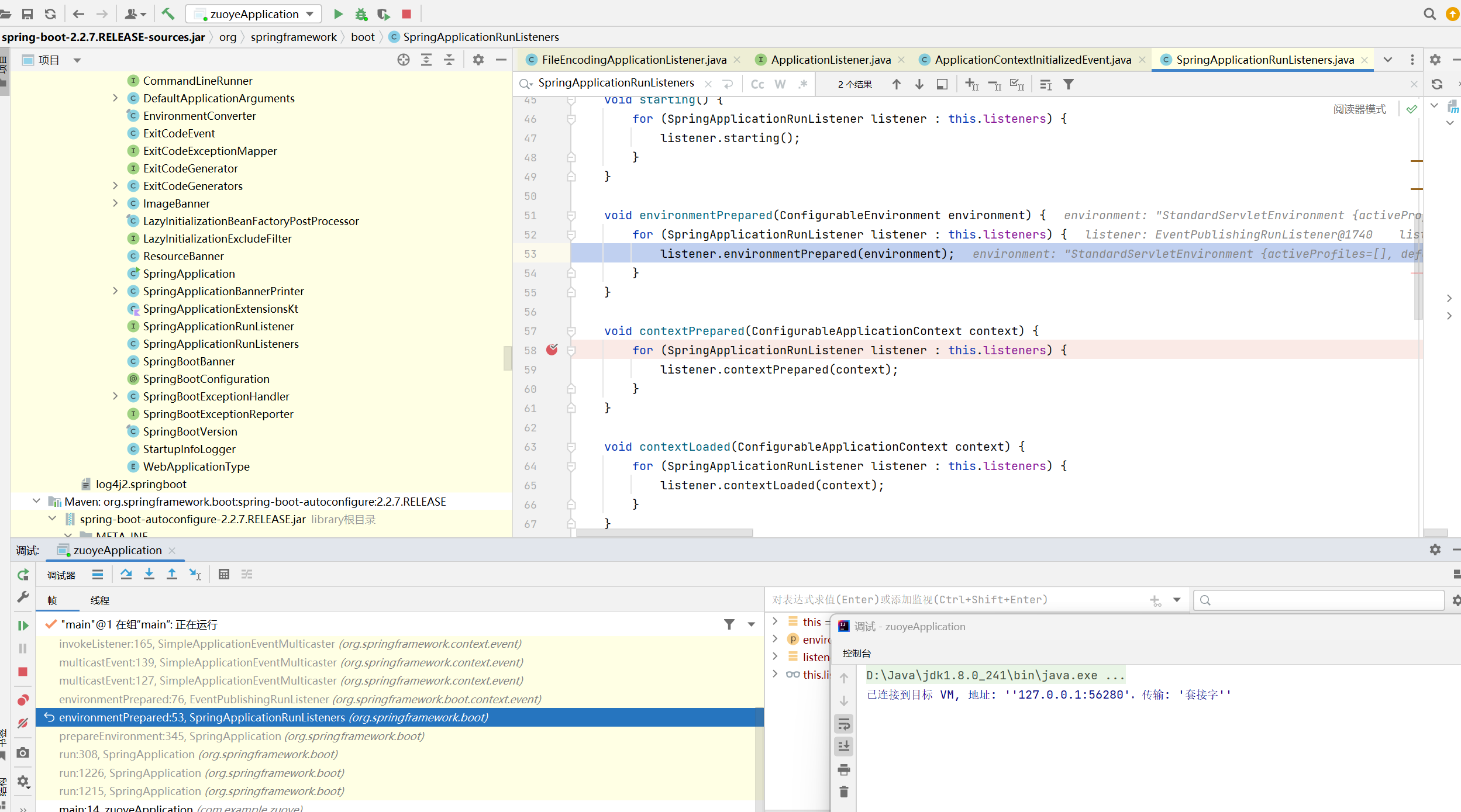Select frame run:308, SpringApplication
The height and width of the screenshot is (812, 1461).
tap(399, 754)
